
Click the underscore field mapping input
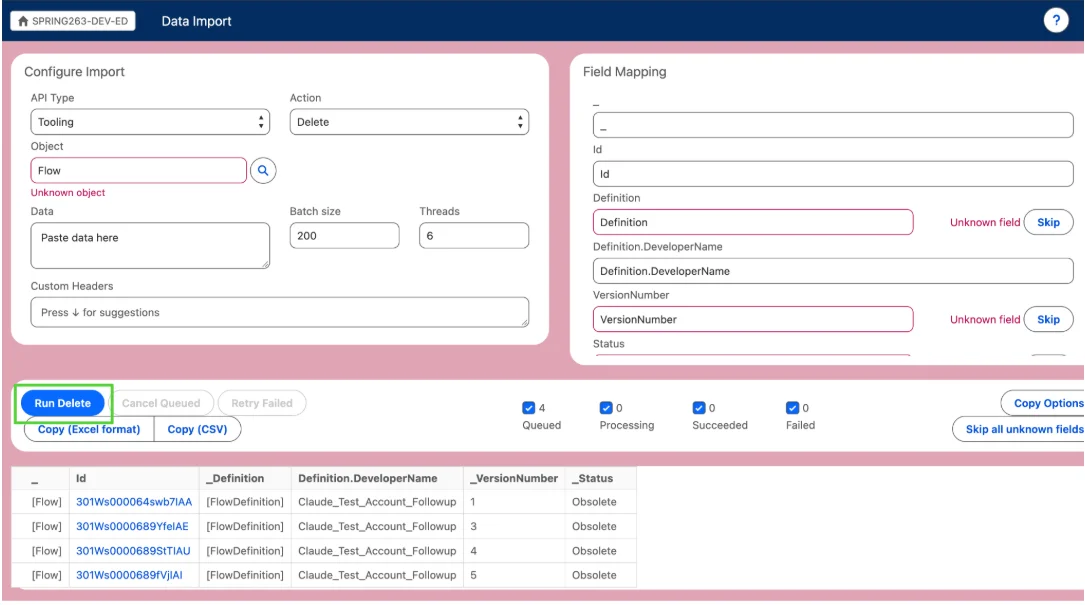[x=833, y=125]
